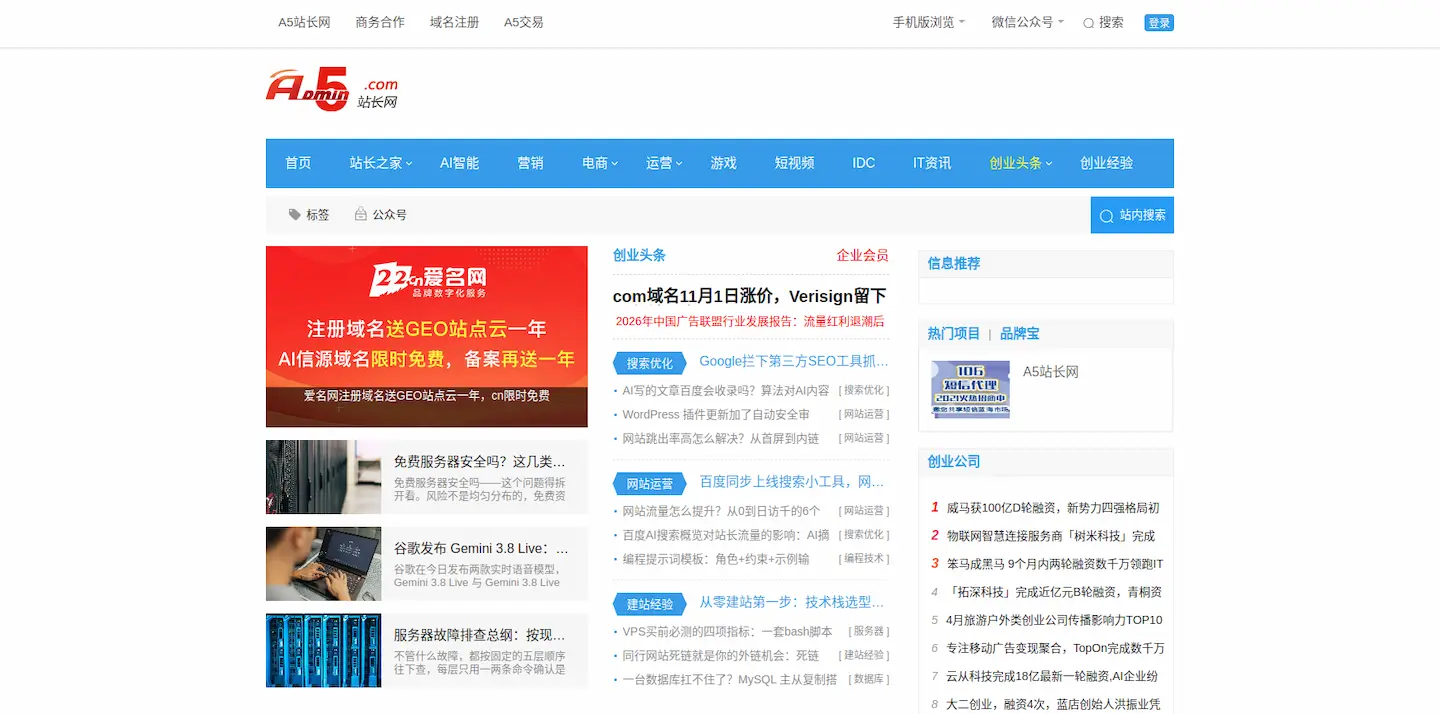Open article 从零建站第一步：技术栈选型
Viewport: 1440px width, 714px height.
click(x=792, y=602)
